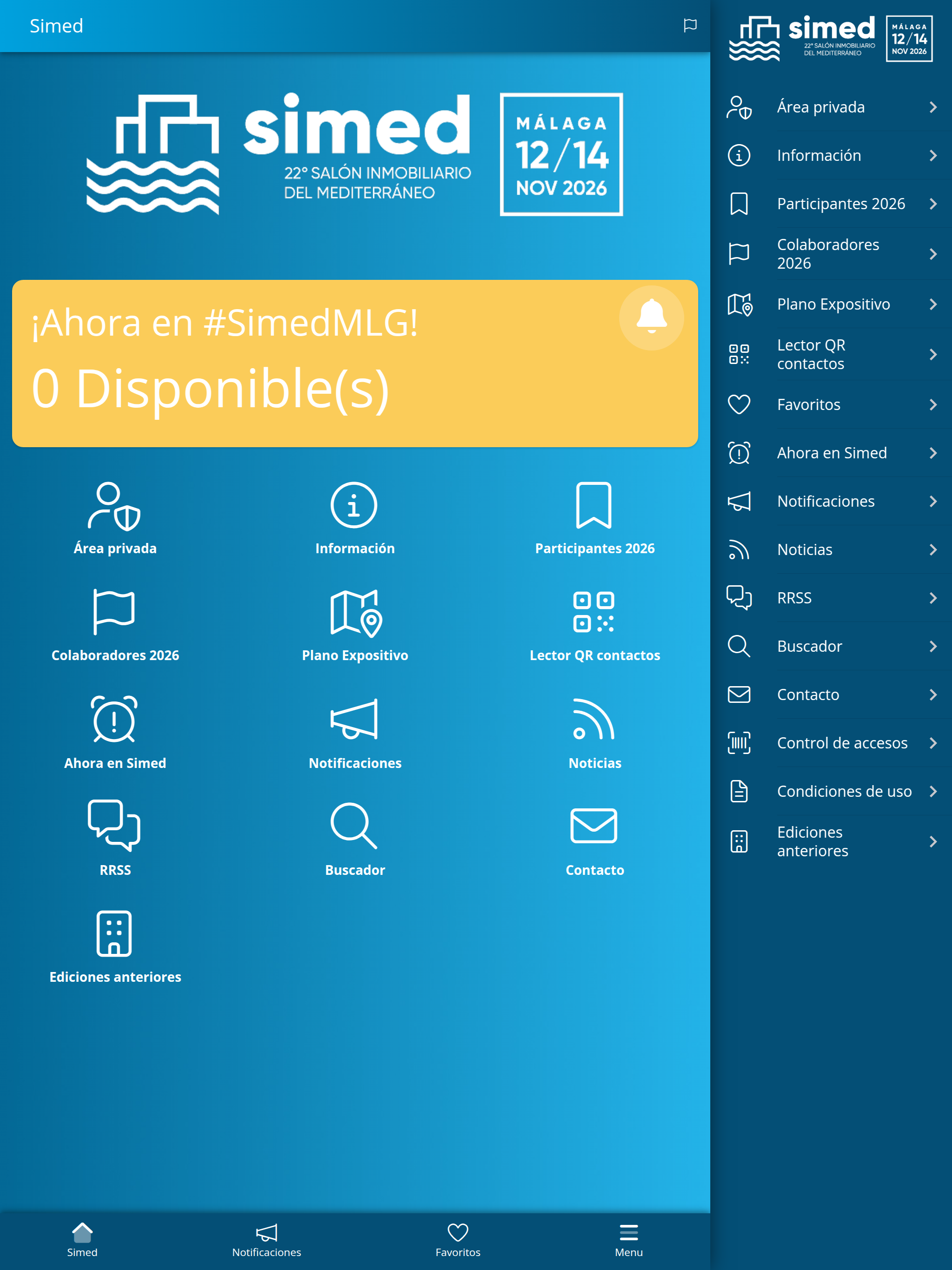Click the flag icon in top header
Screen dimensions: 952x1270
pos(690,26)
